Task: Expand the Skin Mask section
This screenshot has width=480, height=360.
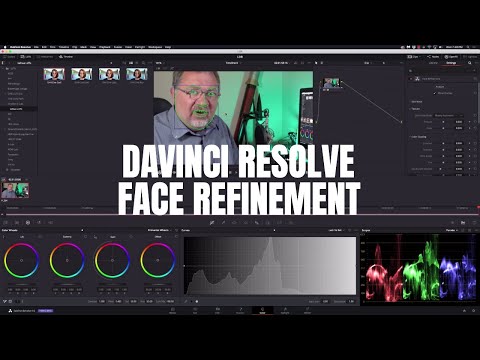Action: click(x=417, y=102)
